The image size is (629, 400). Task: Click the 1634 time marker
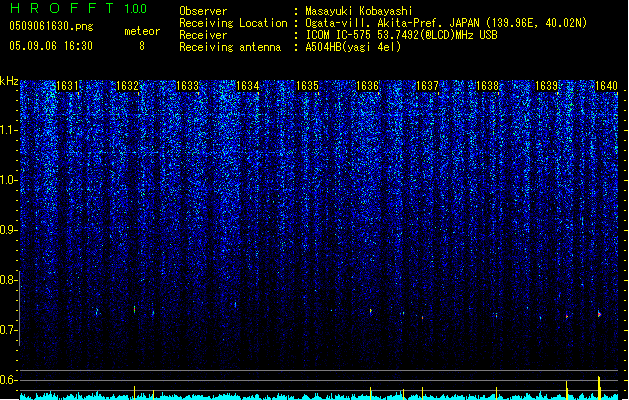pos(248,86)
